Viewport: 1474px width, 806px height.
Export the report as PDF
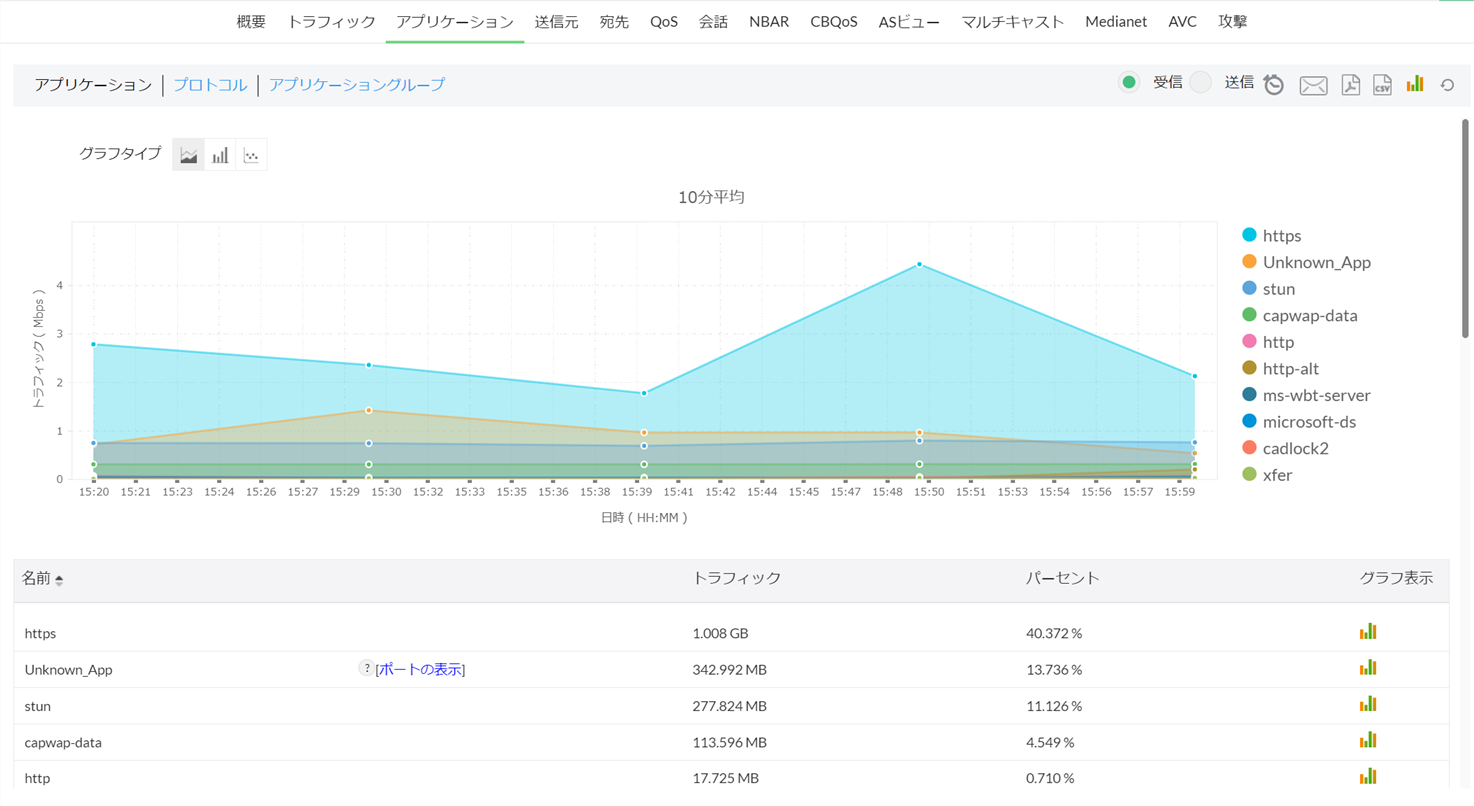pos(1350,85)
